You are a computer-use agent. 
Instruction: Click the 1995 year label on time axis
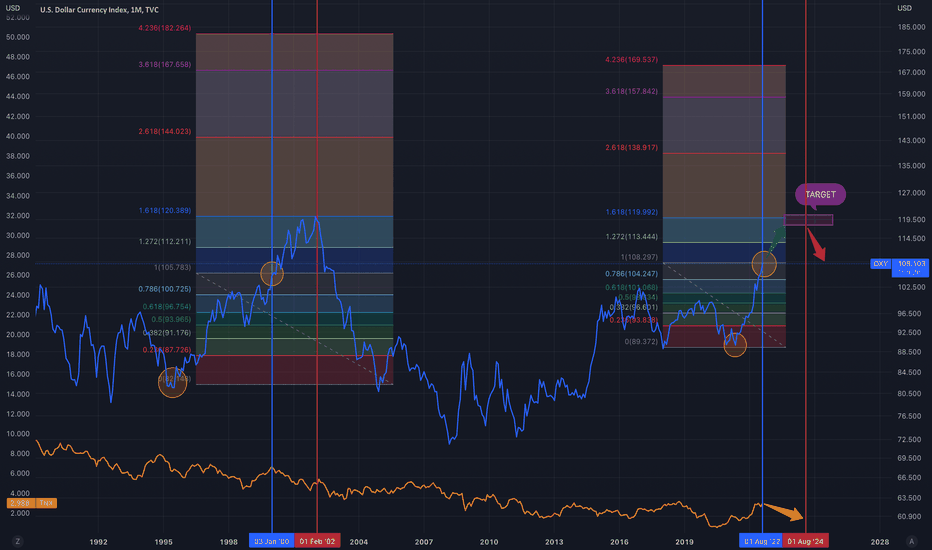[x=163, y=542]
